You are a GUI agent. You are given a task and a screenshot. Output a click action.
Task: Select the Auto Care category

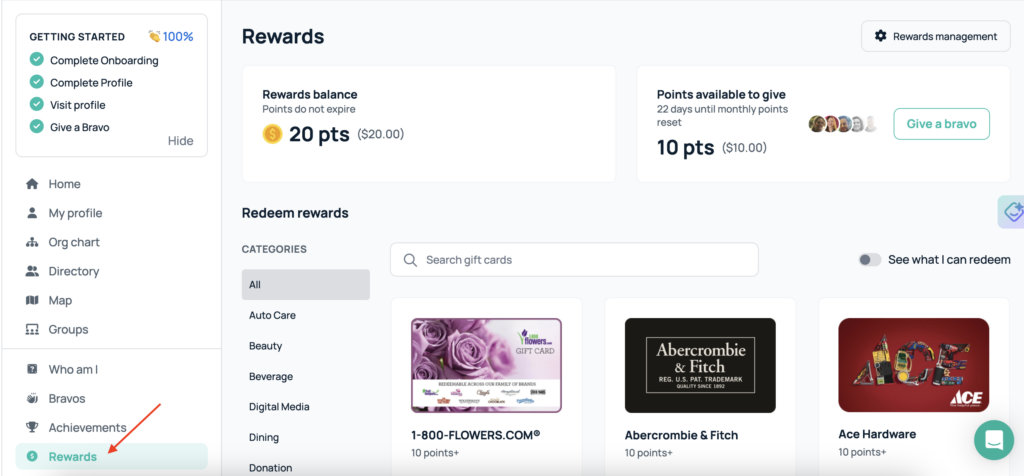click(272, 315)
